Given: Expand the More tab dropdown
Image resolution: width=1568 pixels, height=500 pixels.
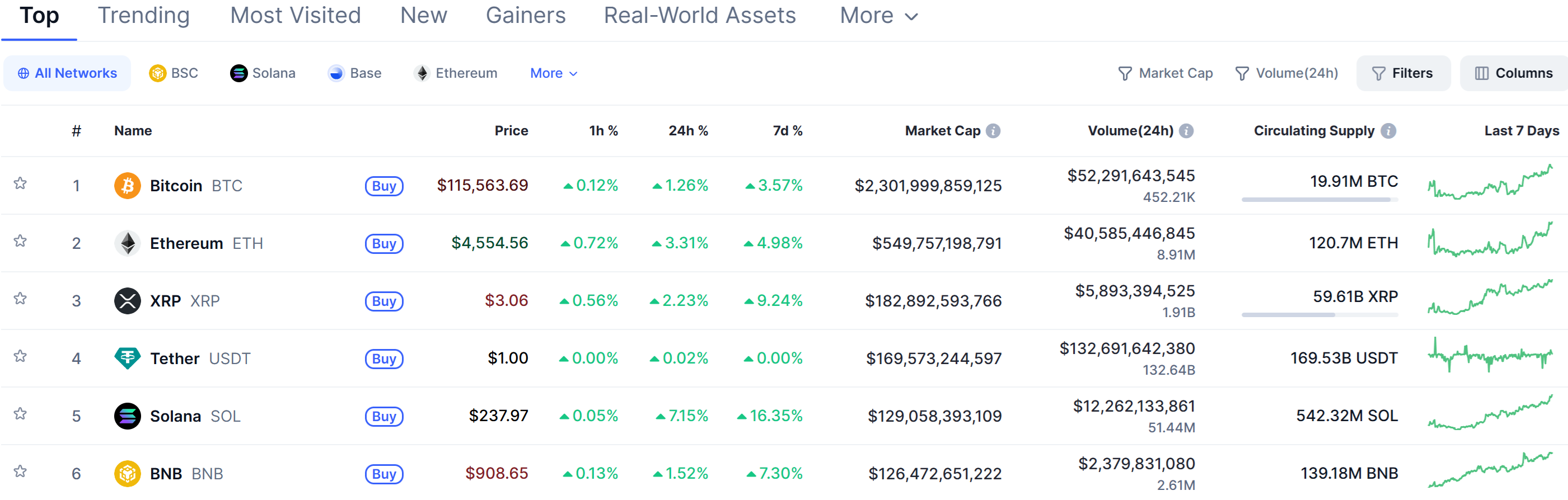Looking at the screenshot, I should (878, 16).
